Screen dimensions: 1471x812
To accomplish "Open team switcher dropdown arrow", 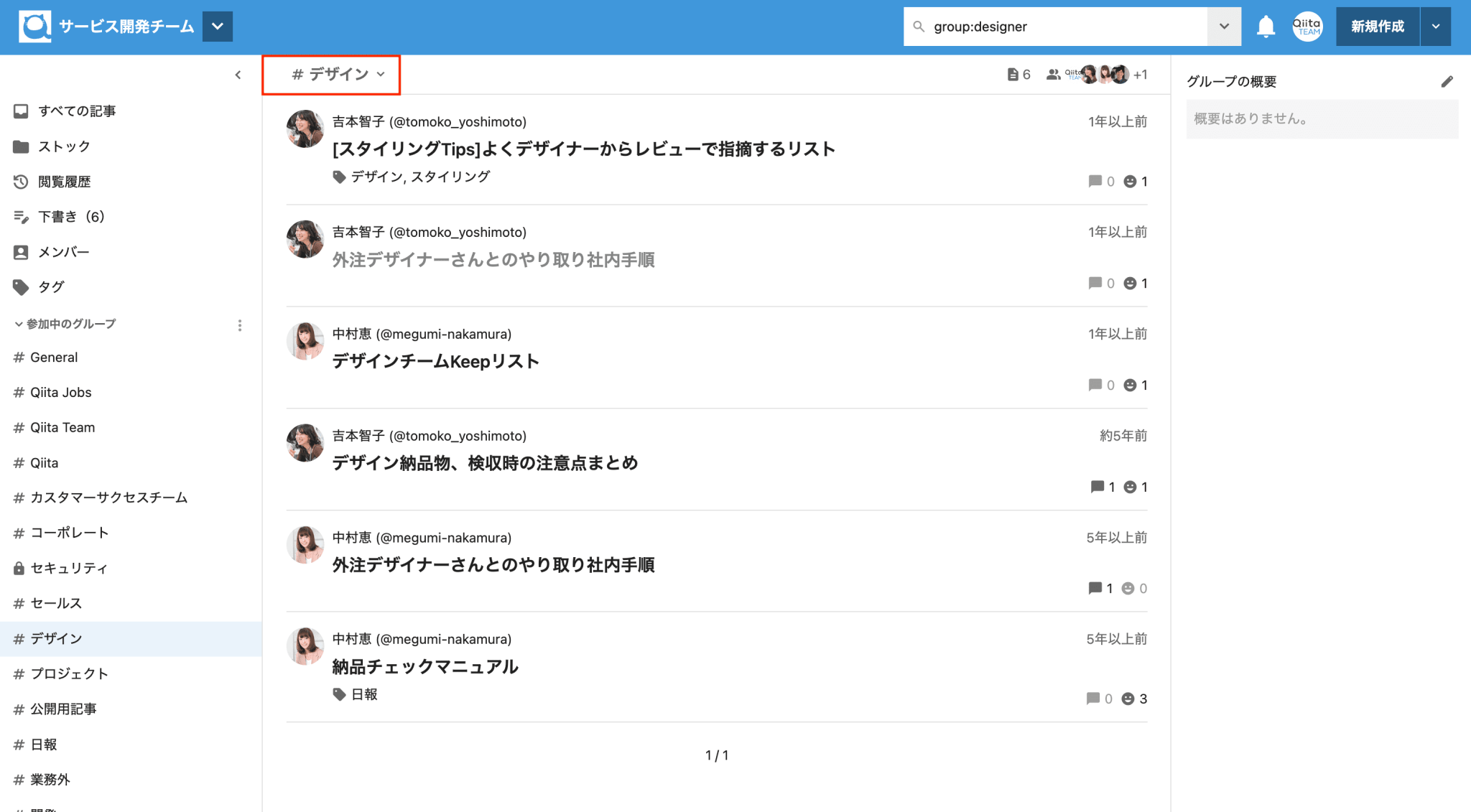I will 218,27.
